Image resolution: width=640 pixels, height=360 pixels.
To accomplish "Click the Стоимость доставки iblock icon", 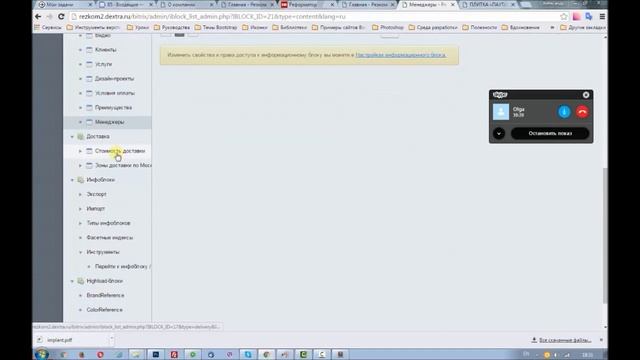I will click(x=89, y=151).
